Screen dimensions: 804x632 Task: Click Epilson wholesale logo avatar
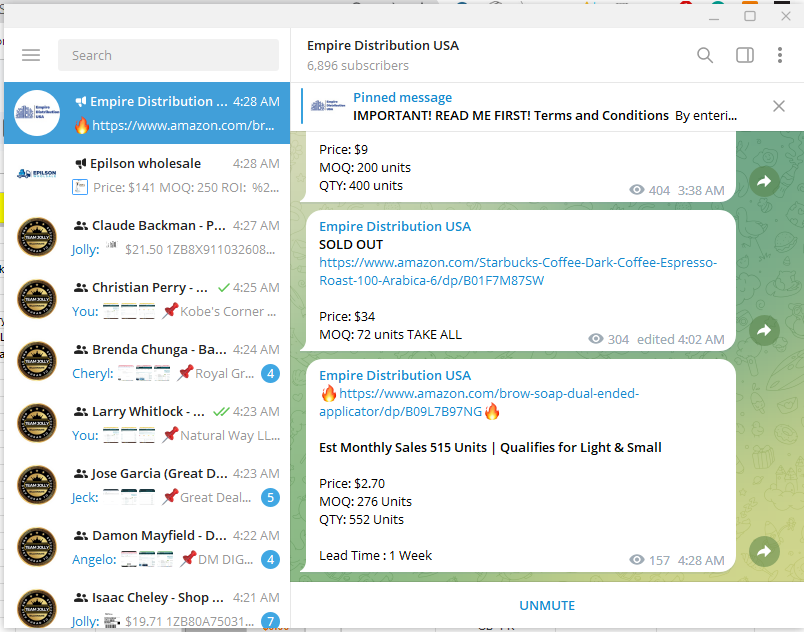[x=37, y=174]
